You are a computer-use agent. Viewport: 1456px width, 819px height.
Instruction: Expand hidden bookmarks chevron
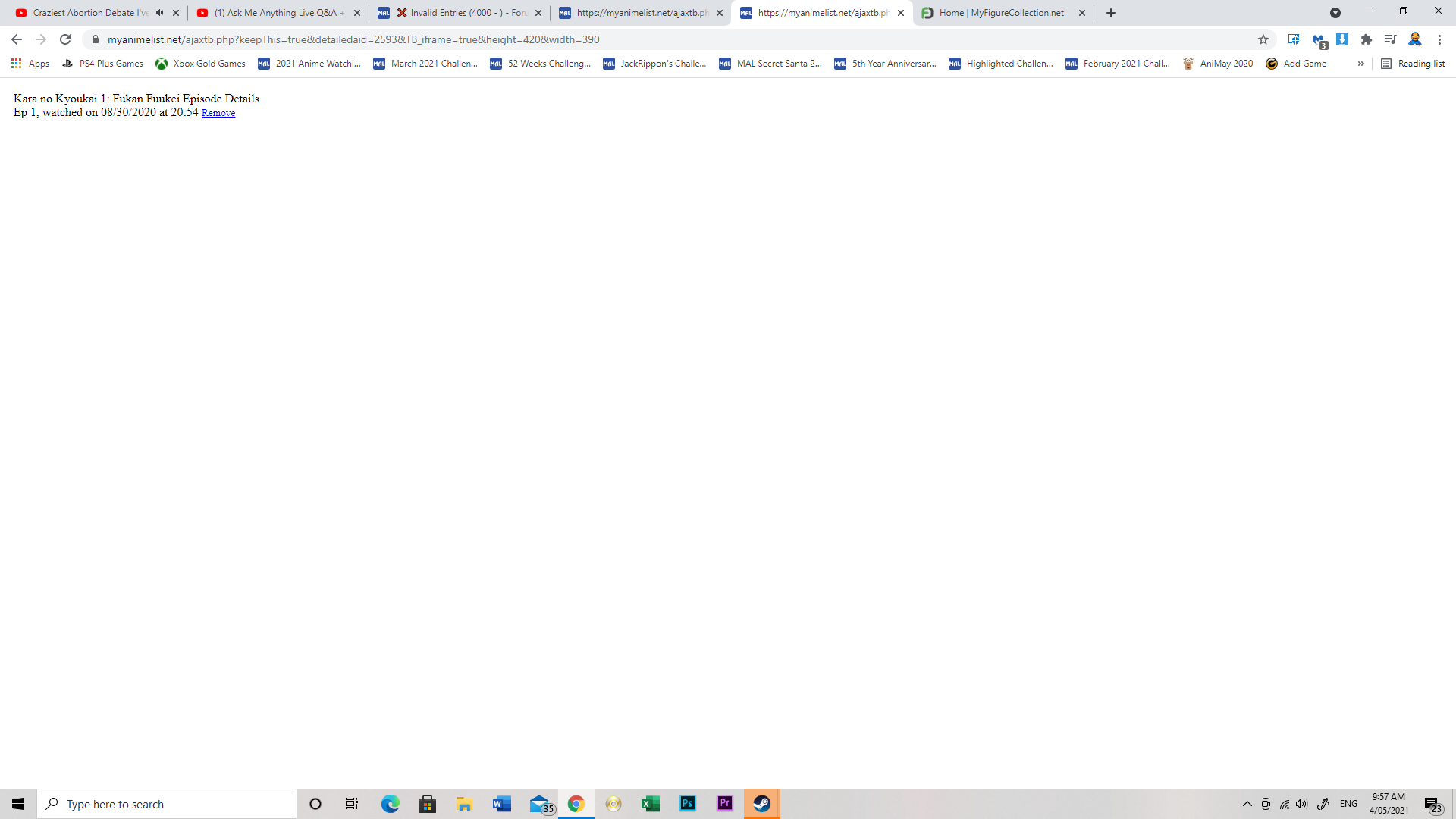(x=1361, y=64)
